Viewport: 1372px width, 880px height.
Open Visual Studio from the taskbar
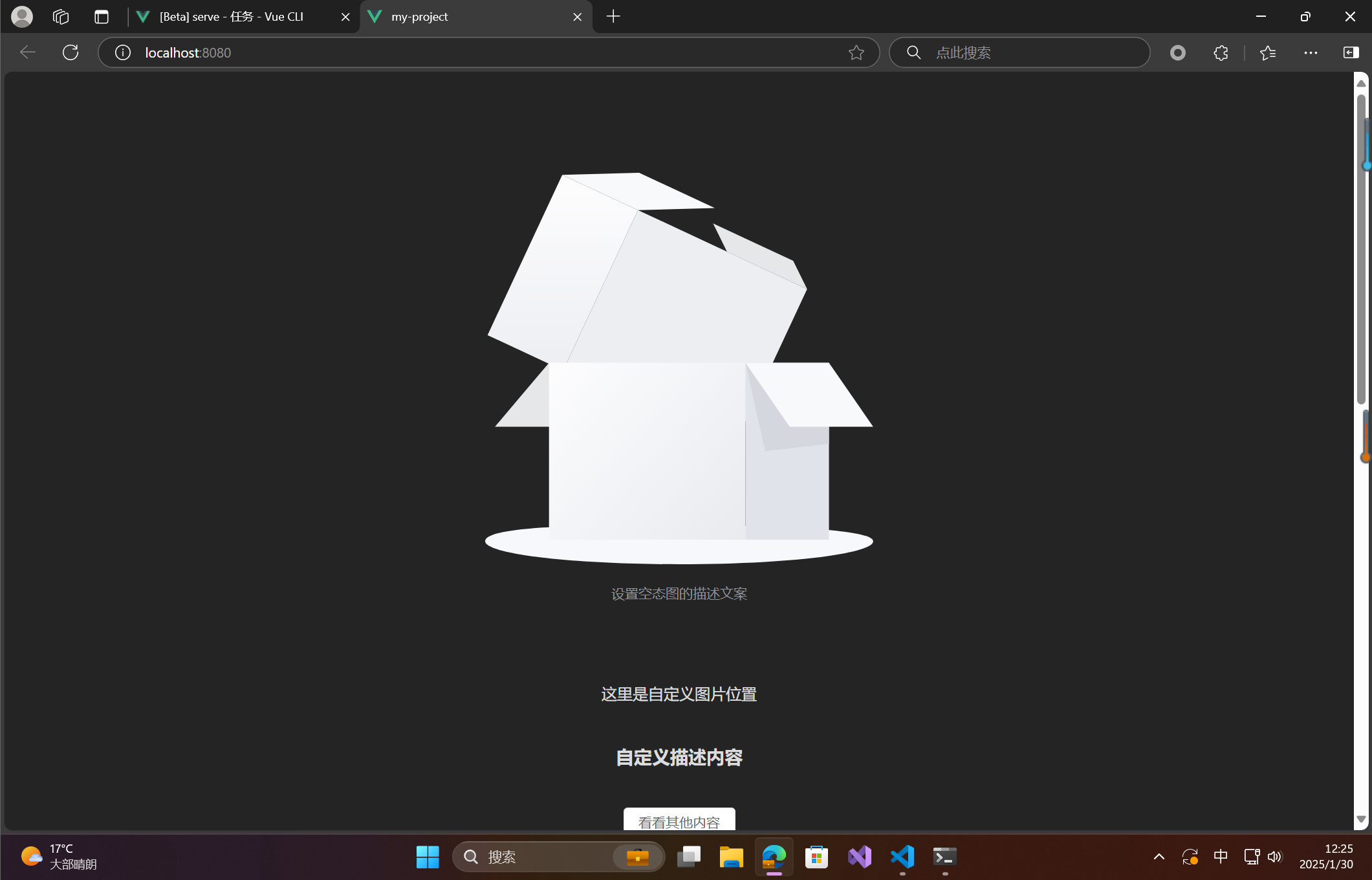860,857
